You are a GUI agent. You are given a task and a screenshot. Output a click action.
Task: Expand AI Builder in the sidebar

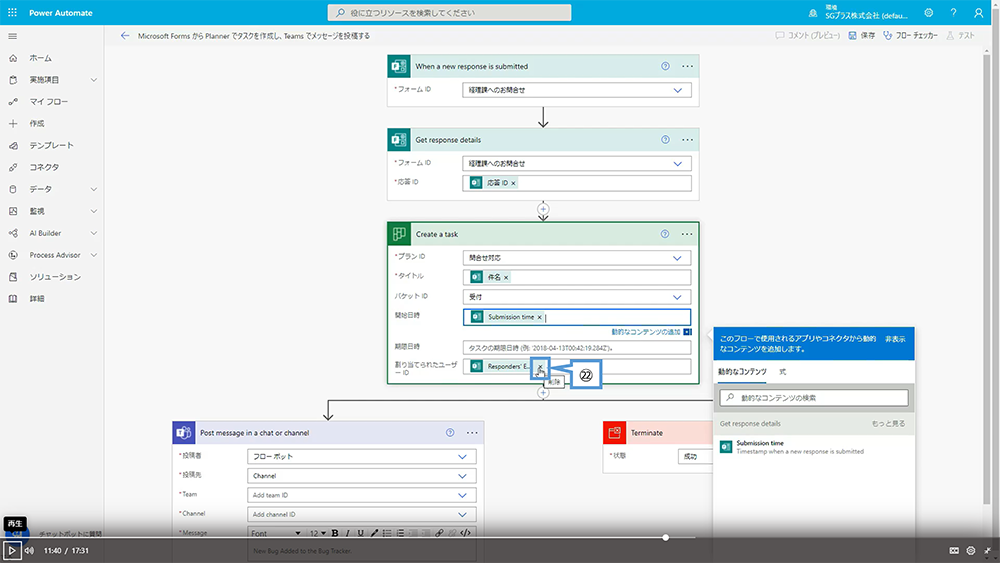94,233
